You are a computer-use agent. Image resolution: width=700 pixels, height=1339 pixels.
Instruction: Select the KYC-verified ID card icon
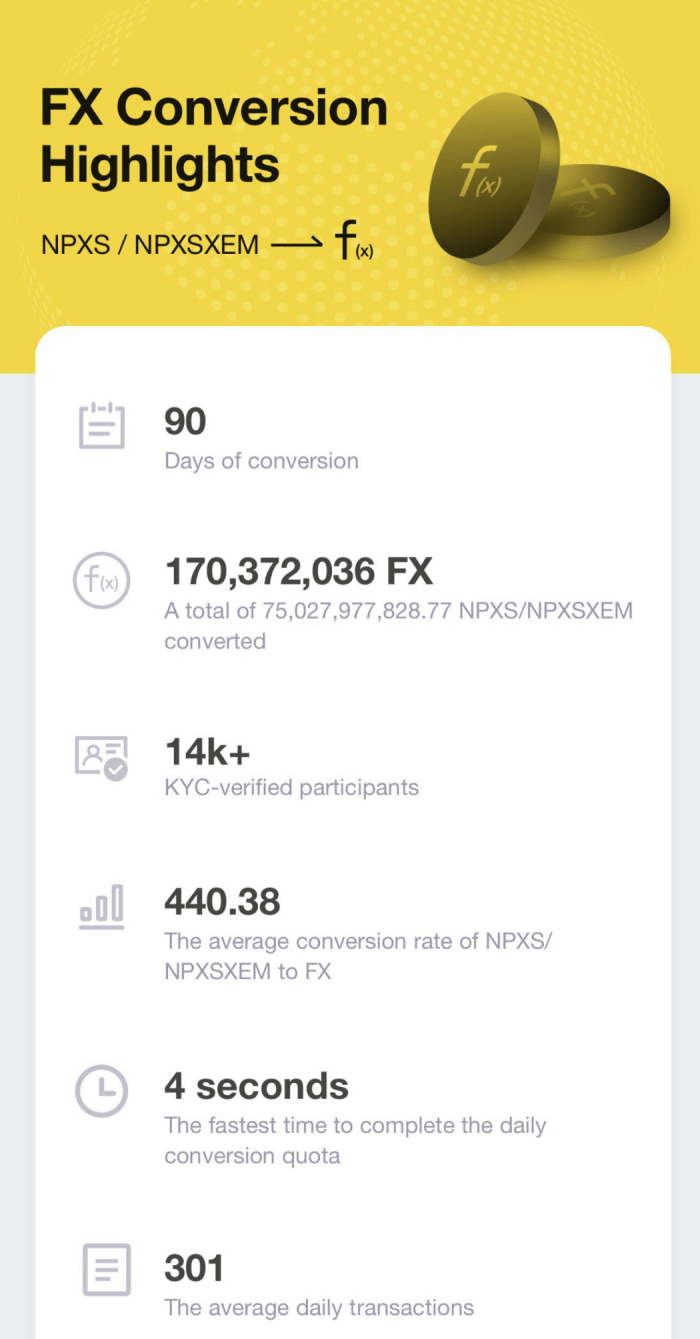click(102, 757)
